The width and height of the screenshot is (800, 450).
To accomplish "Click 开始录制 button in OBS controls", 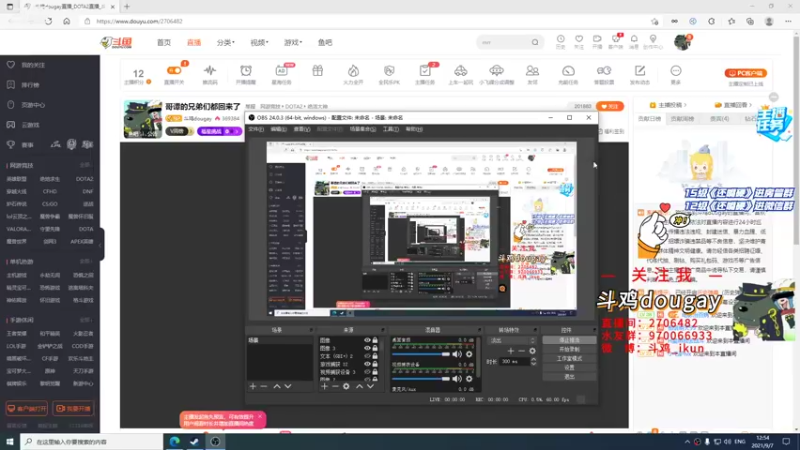I will [x=569, y=349].
